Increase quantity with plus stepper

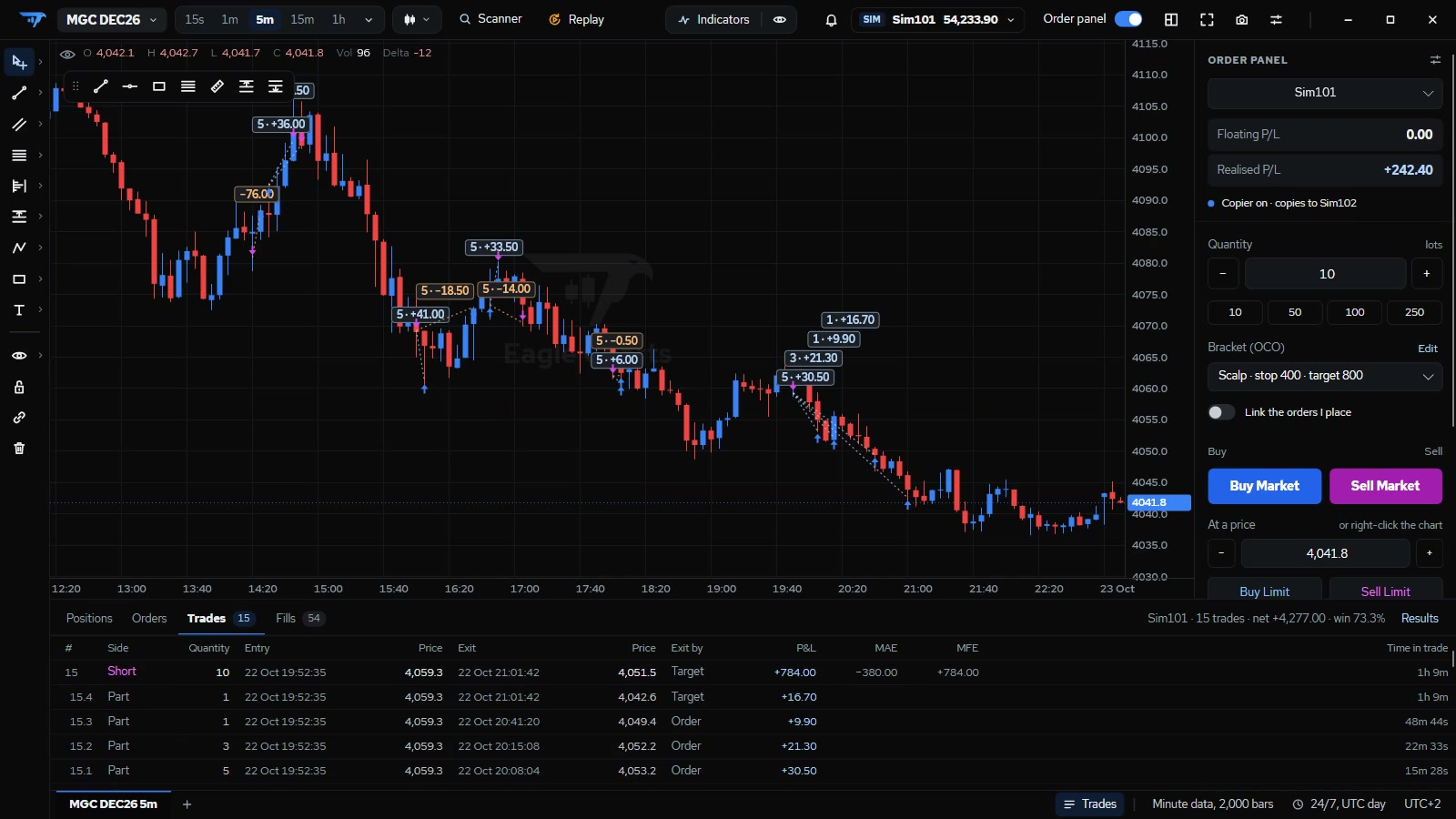pyautogui.click(x=1427, y=274)
